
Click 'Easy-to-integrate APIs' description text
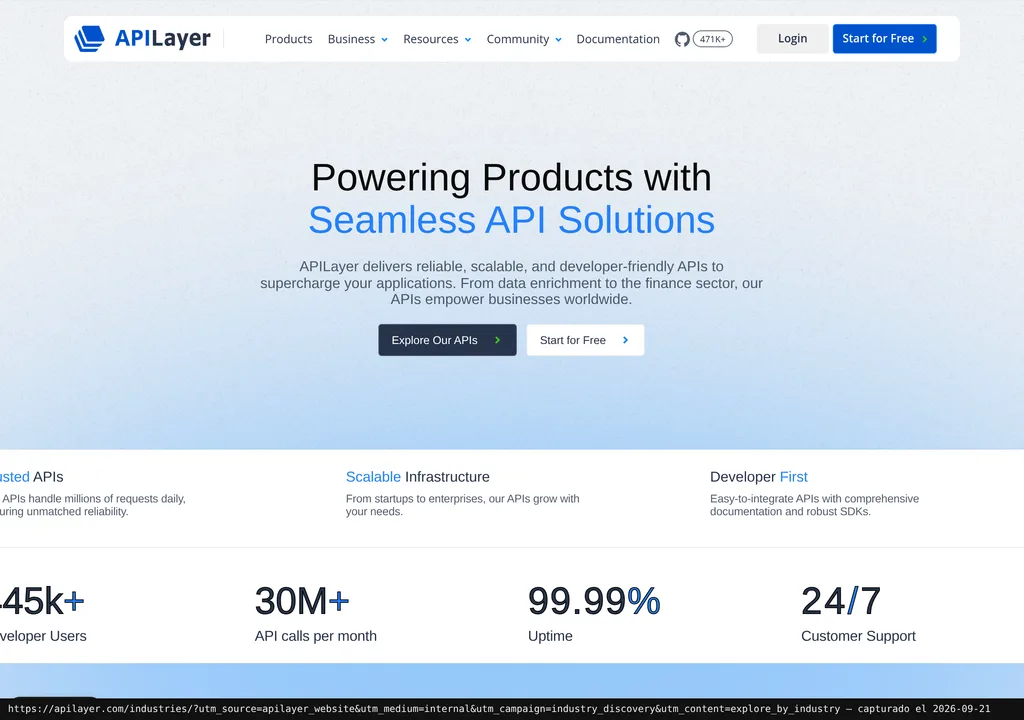pos(814,505)
